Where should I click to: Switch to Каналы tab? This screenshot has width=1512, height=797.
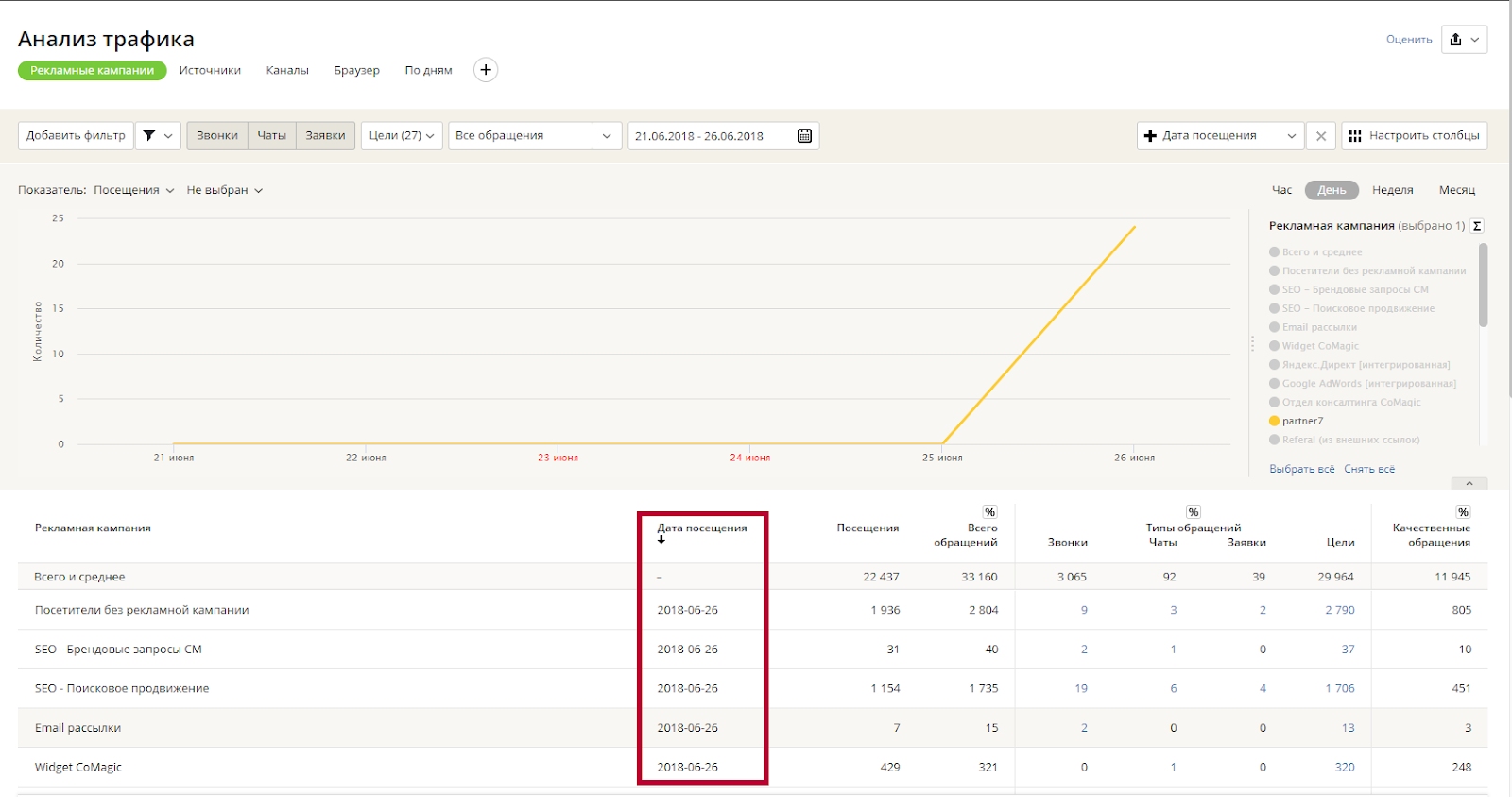click(x=287, y=70)
